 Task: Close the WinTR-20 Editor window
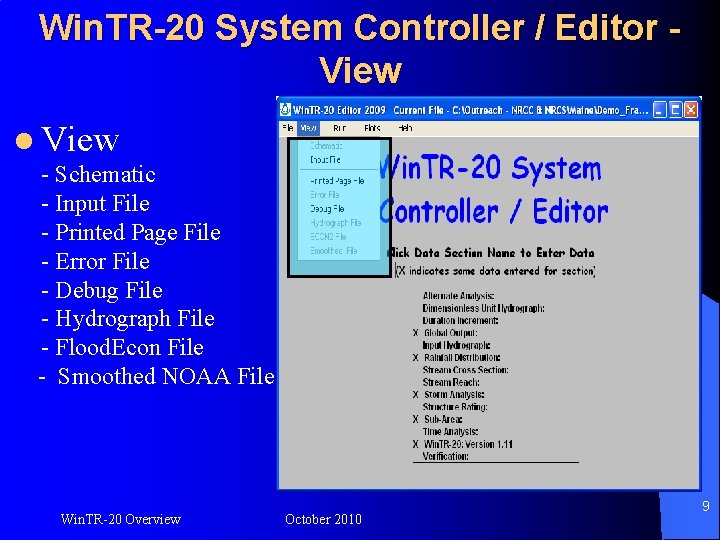691,110
